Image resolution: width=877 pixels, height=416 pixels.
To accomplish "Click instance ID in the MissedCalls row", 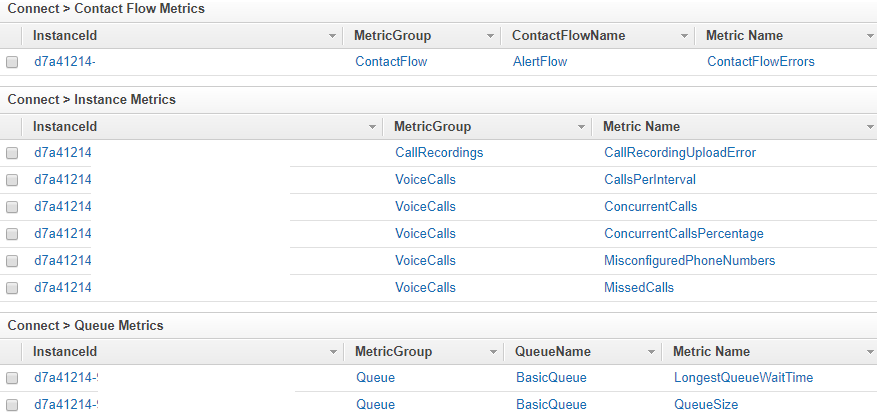I will (x=63, y=287).
